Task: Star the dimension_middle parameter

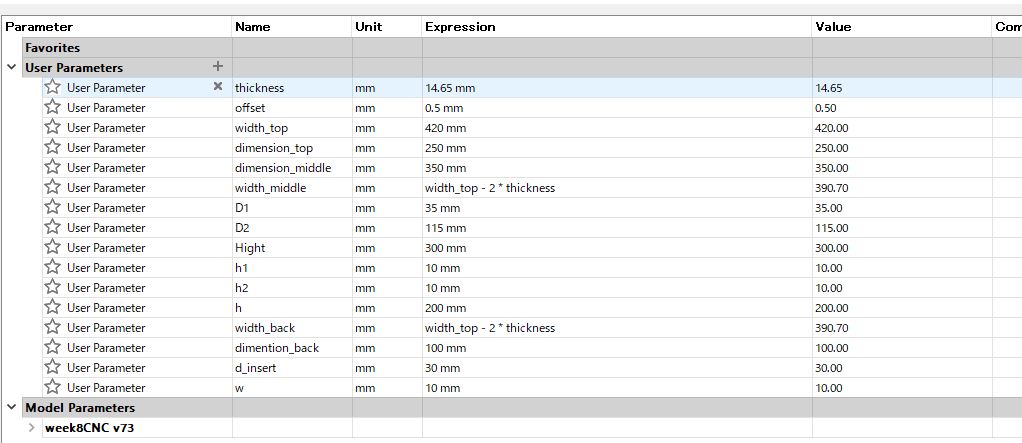Action: (53, 167)
